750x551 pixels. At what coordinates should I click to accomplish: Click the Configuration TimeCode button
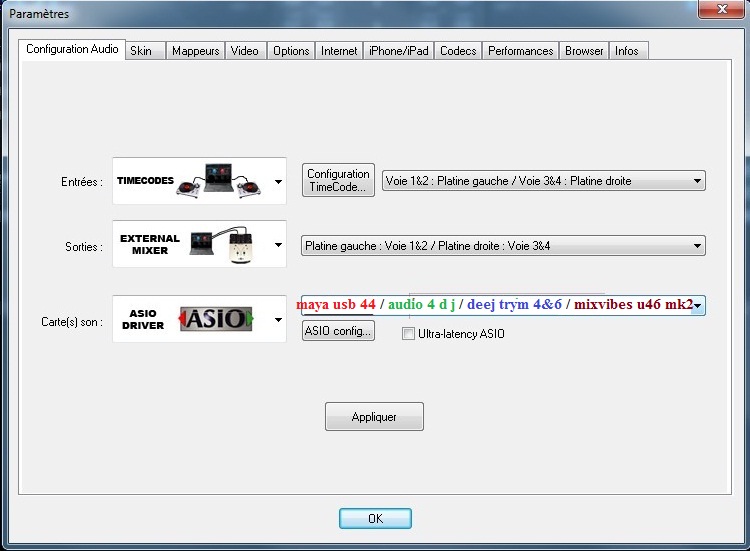coord(338,180)
